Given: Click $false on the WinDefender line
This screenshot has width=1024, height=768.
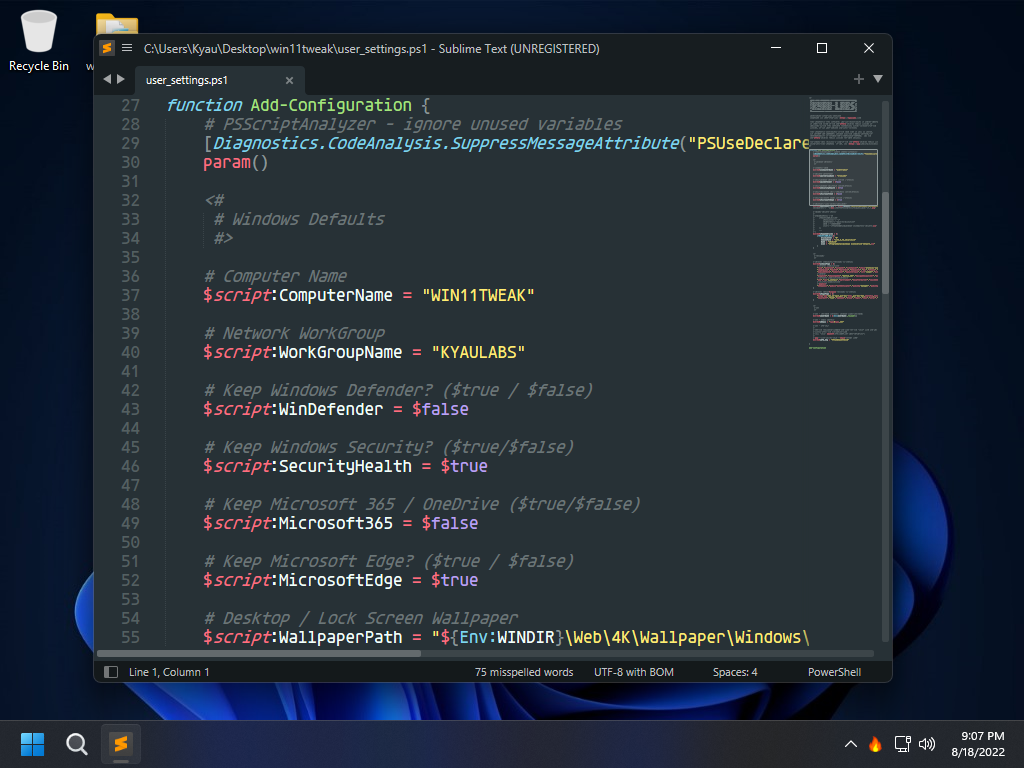Looking at the screenshot, I should (x=440, y=409).
